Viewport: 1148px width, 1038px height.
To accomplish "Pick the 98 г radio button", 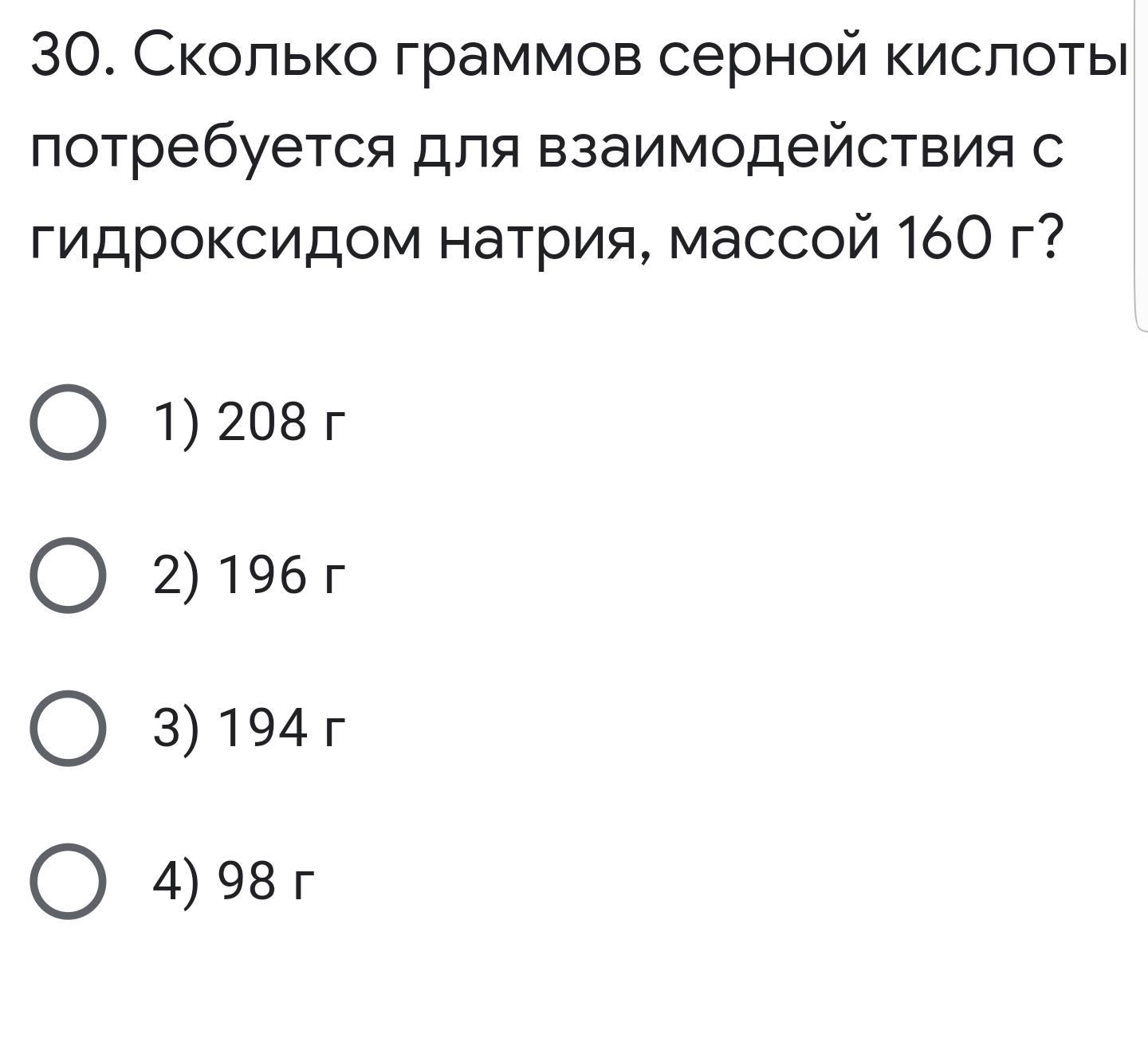I will point(68,882).
